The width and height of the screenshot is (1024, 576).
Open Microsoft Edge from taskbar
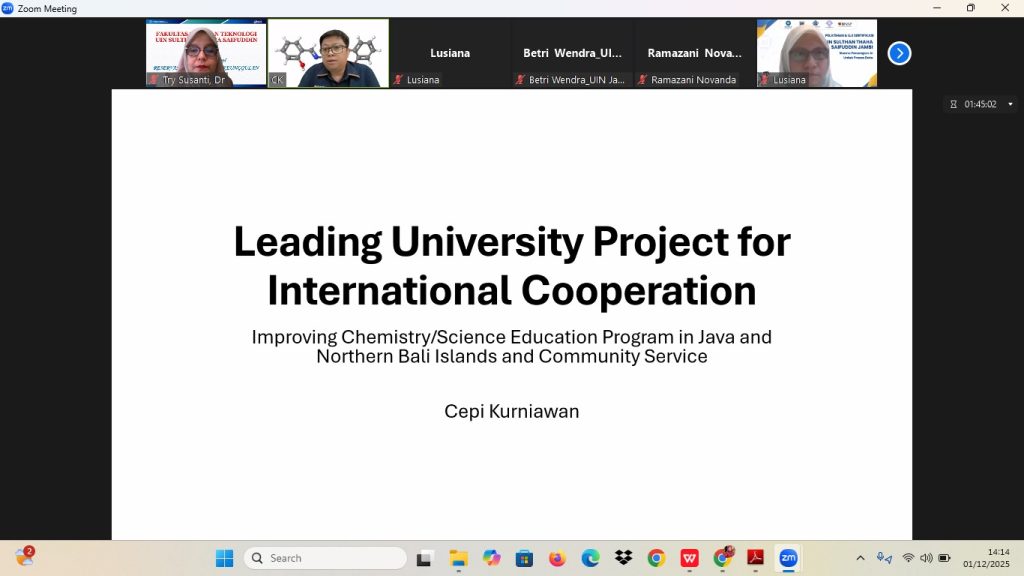coord(590,558)
